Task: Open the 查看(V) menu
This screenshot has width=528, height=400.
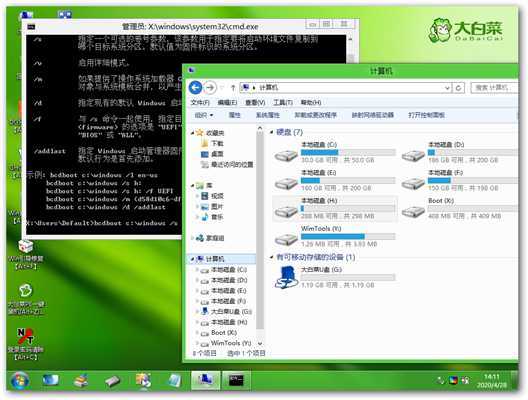Action: (255, 102)
